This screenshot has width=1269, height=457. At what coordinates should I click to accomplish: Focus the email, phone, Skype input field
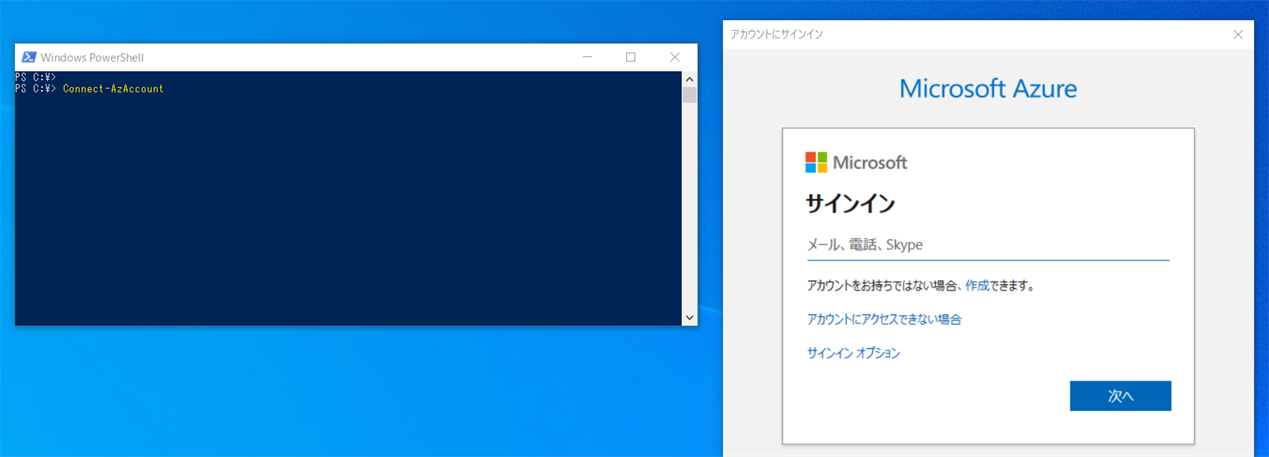(x=987, y=244)
